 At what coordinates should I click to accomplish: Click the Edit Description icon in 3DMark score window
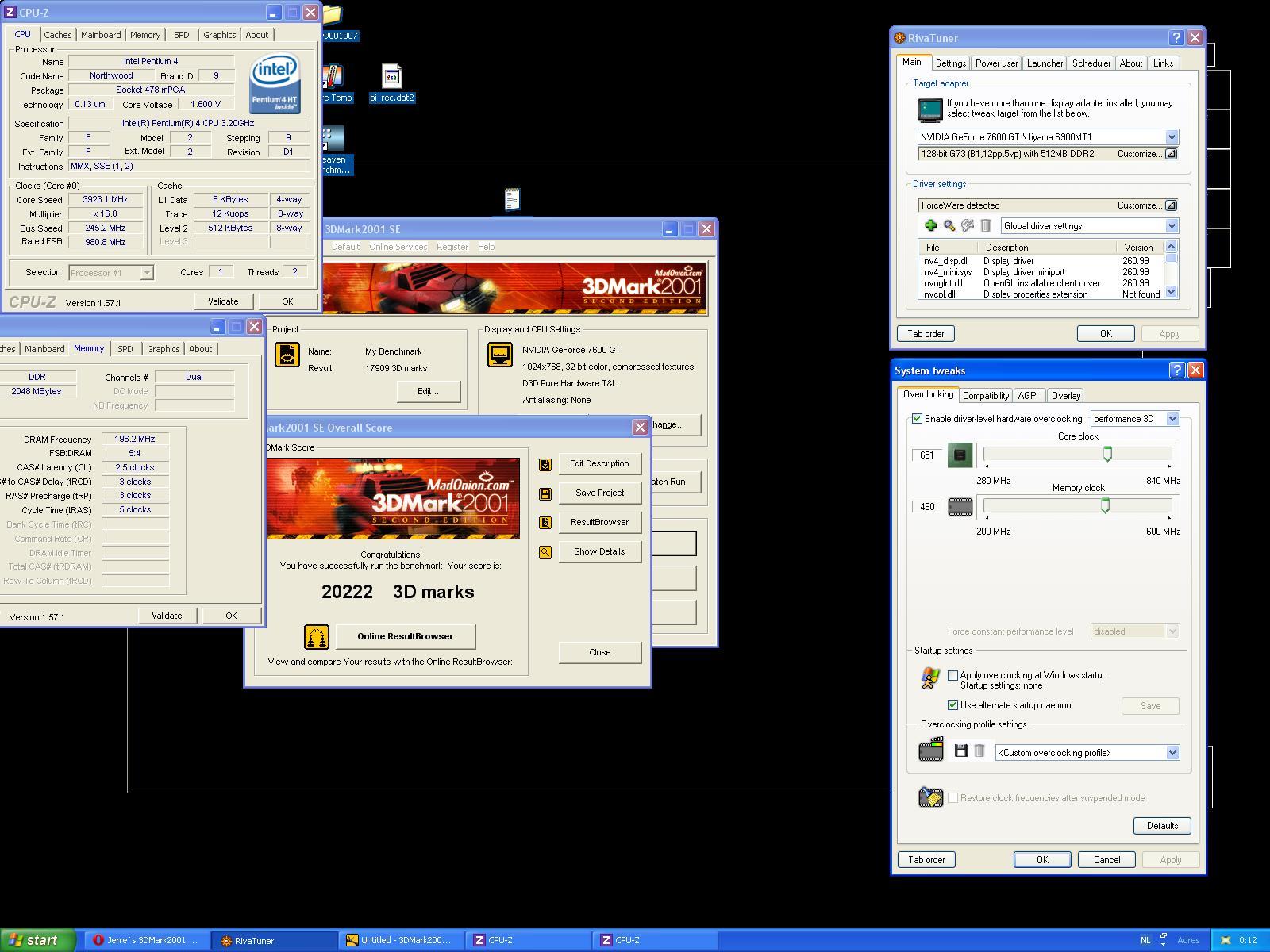point(545,465)
